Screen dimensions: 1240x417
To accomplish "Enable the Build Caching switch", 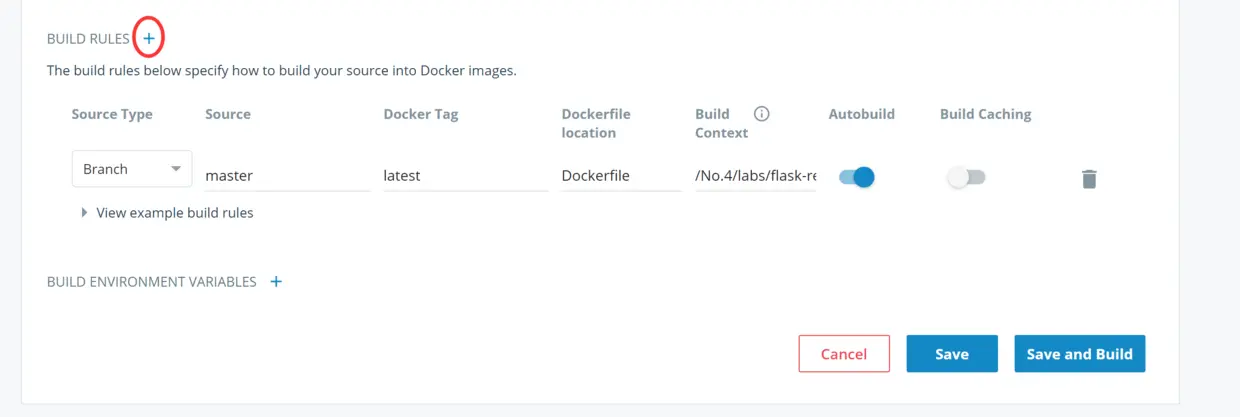I will [x=966, y=178].
